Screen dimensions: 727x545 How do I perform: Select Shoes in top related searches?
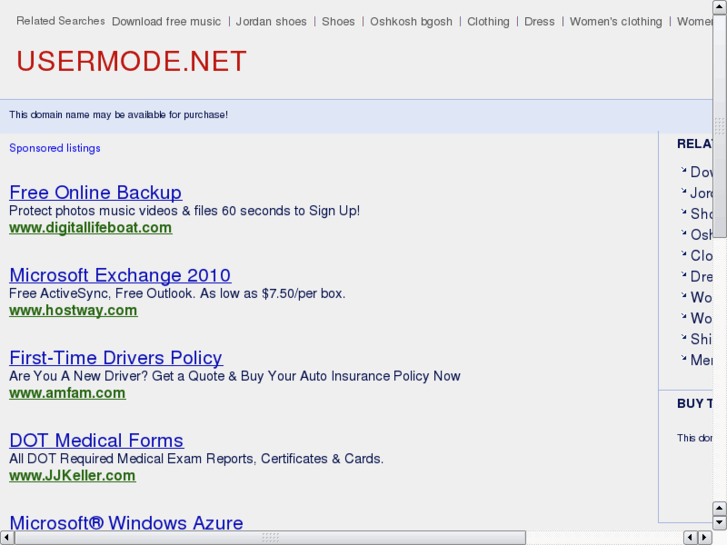tap(338, 22)
